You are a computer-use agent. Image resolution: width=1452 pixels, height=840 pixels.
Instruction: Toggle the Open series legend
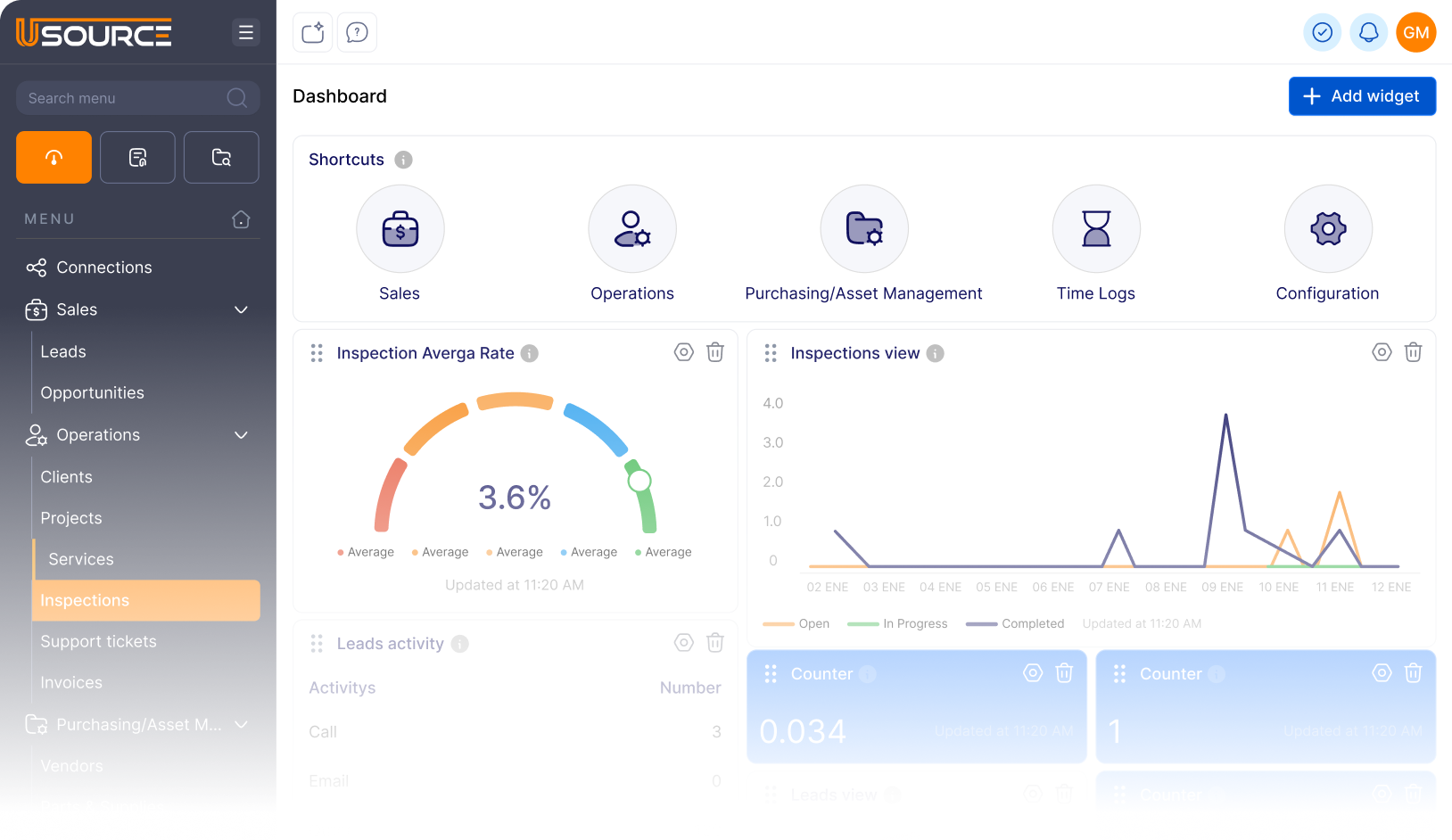[x=796, y=624]
